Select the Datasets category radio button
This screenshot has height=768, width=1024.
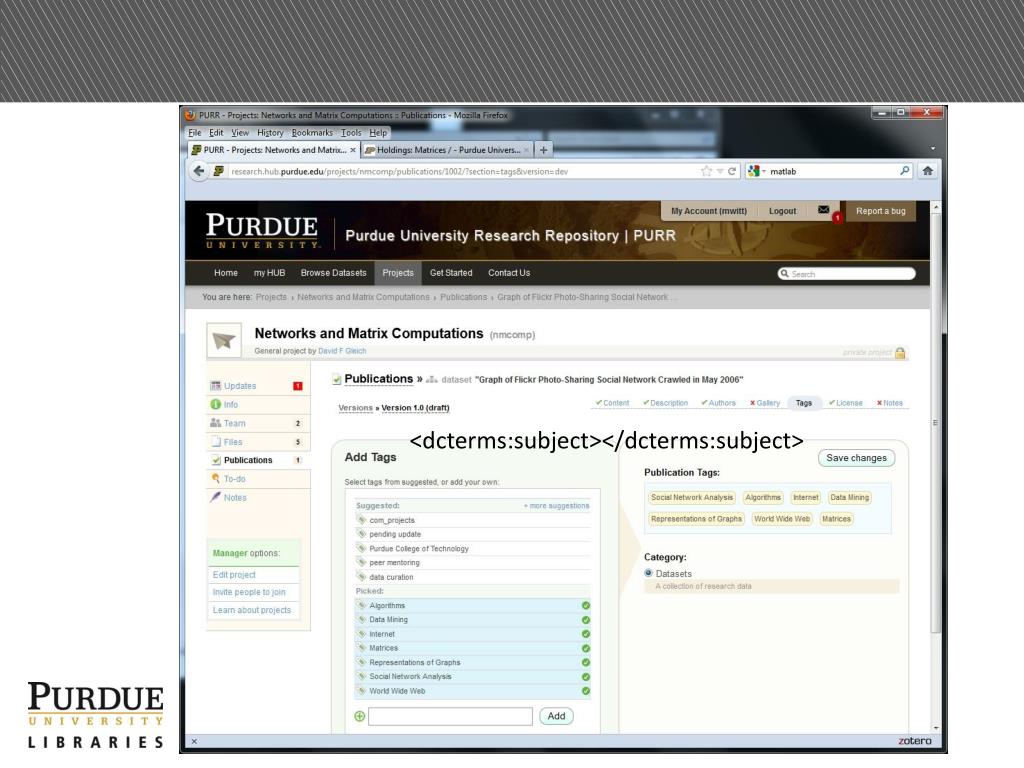click(648, 573)
